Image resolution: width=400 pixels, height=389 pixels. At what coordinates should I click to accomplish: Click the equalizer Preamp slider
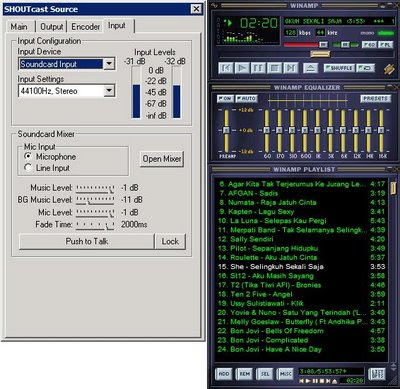[x=226, y=131]
